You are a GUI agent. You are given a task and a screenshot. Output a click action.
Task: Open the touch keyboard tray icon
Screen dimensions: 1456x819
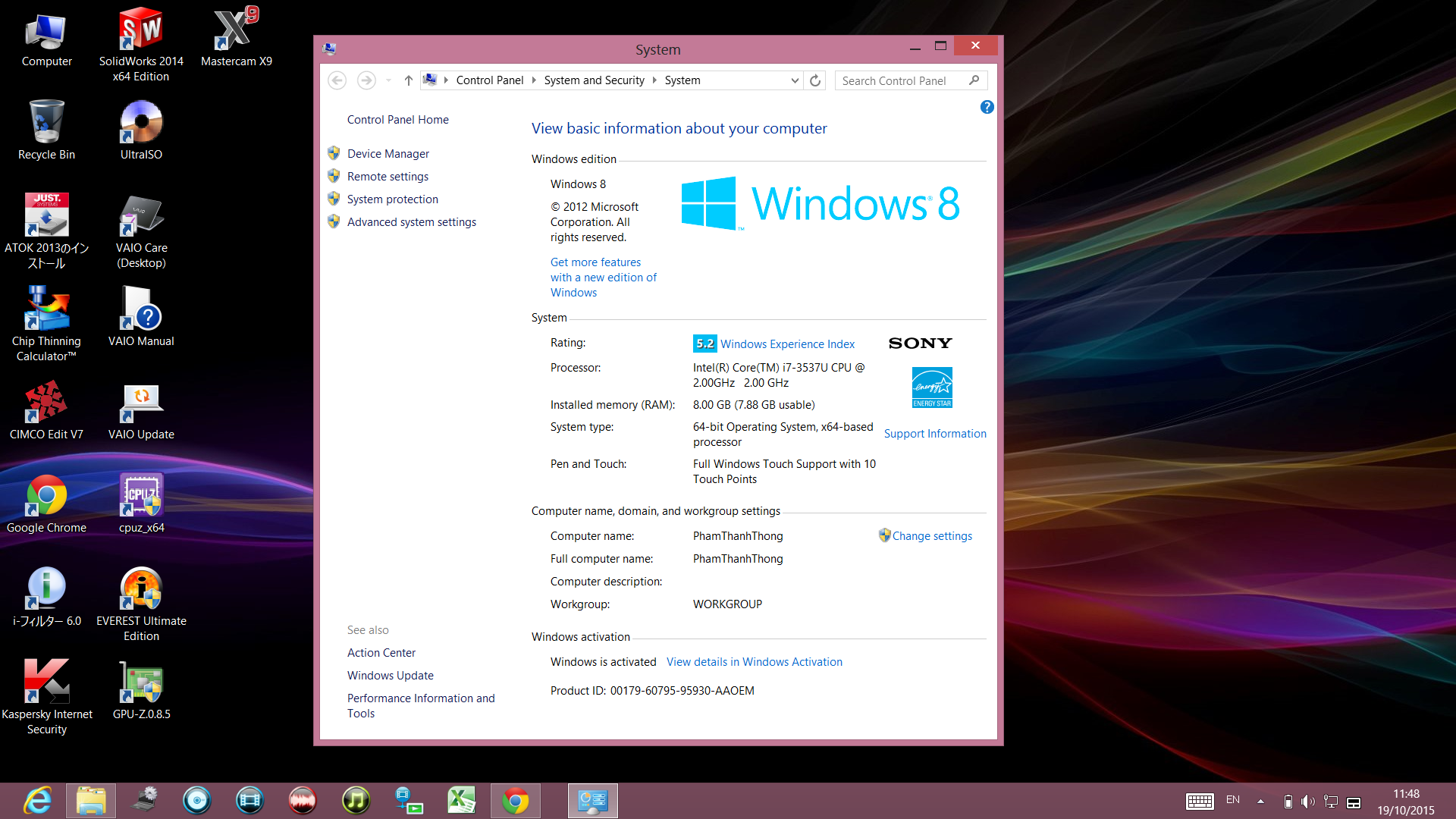[1200, 802]
